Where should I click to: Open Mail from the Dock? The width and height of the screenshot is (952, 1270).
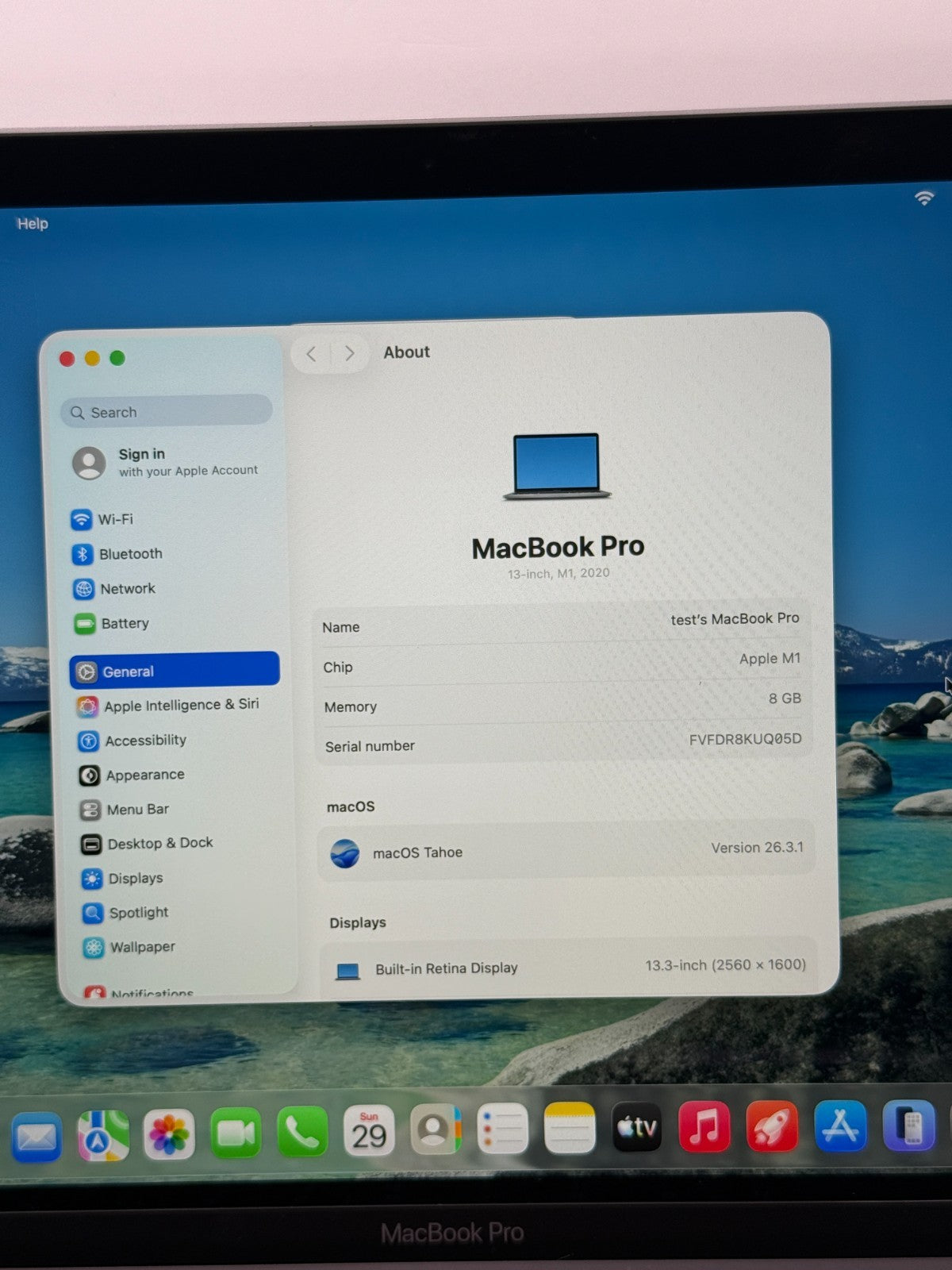click(36, 1138)
